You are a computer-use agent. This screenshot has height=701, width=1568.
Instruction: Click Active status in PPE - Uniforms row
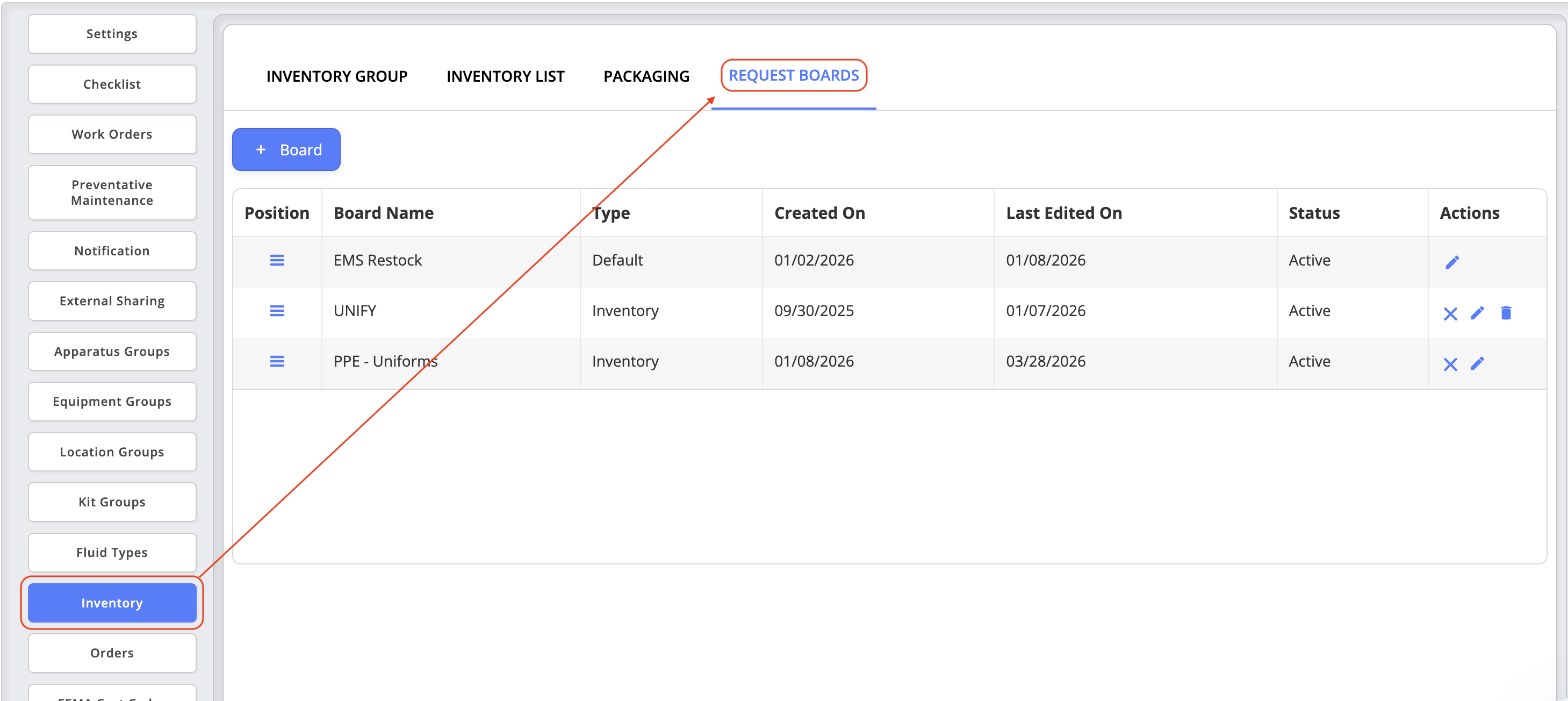coord(1310,362)
